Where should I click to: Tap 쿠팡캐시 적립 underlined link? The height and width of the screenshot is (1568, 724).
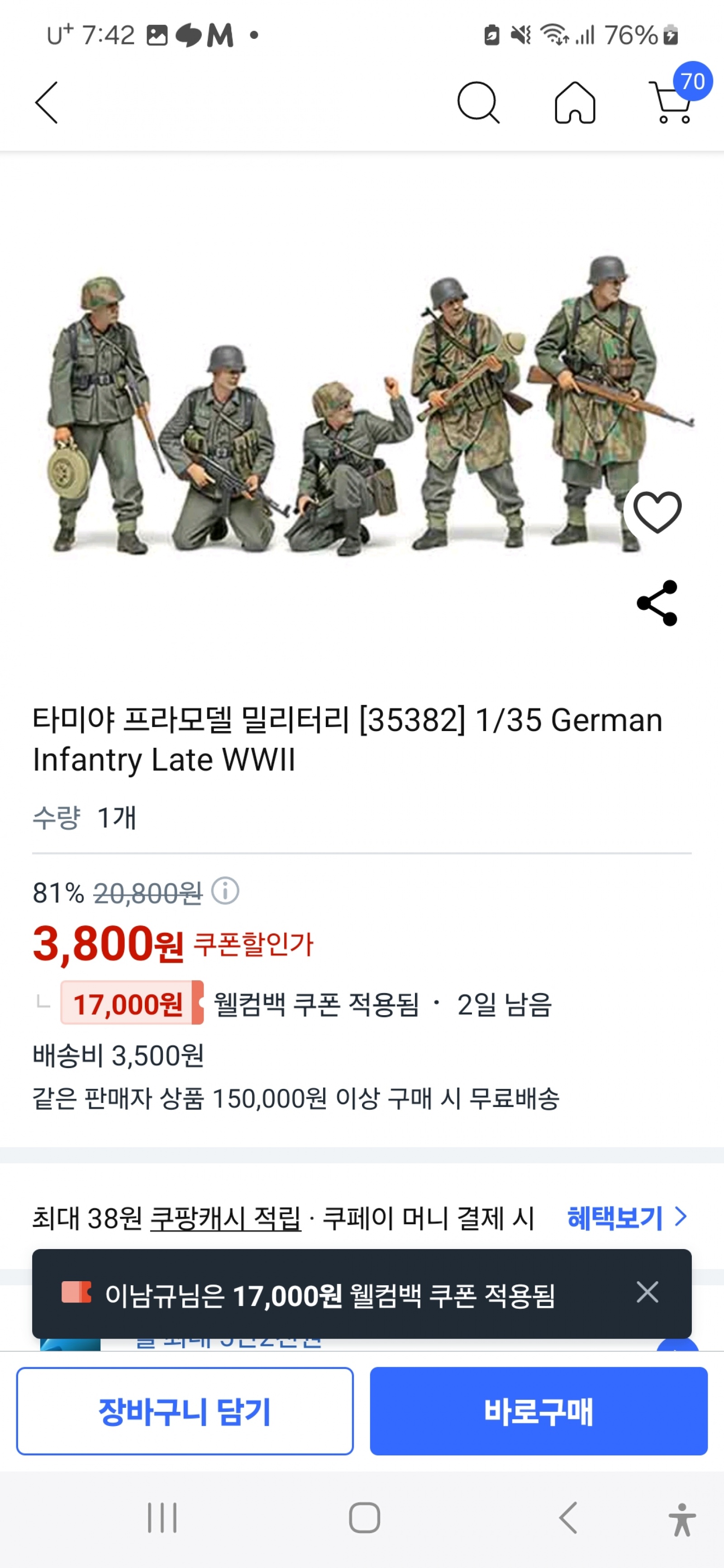click(225, 1218)
